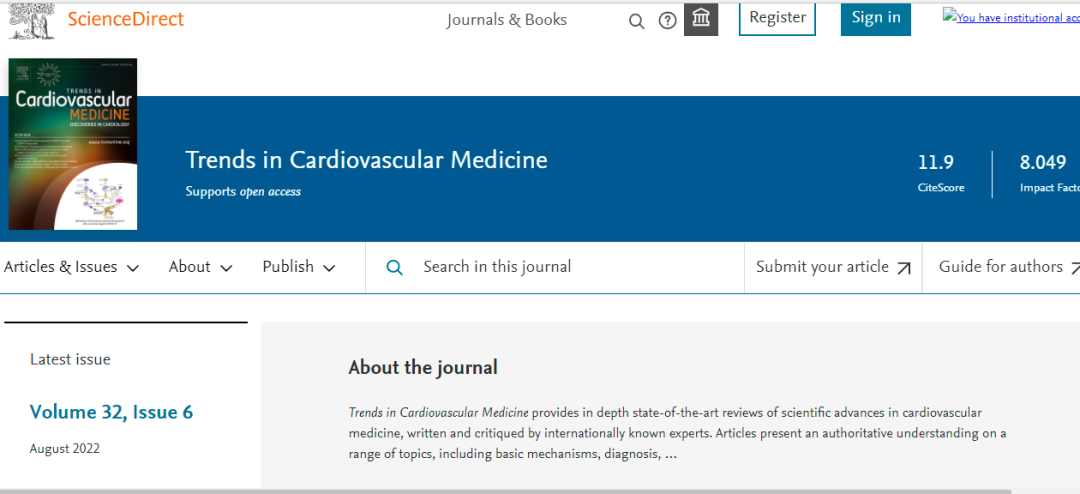The height and width of the screenshot is (494, 1080).
Task: Expand the About menu
Action: click(x=200, y=267)
